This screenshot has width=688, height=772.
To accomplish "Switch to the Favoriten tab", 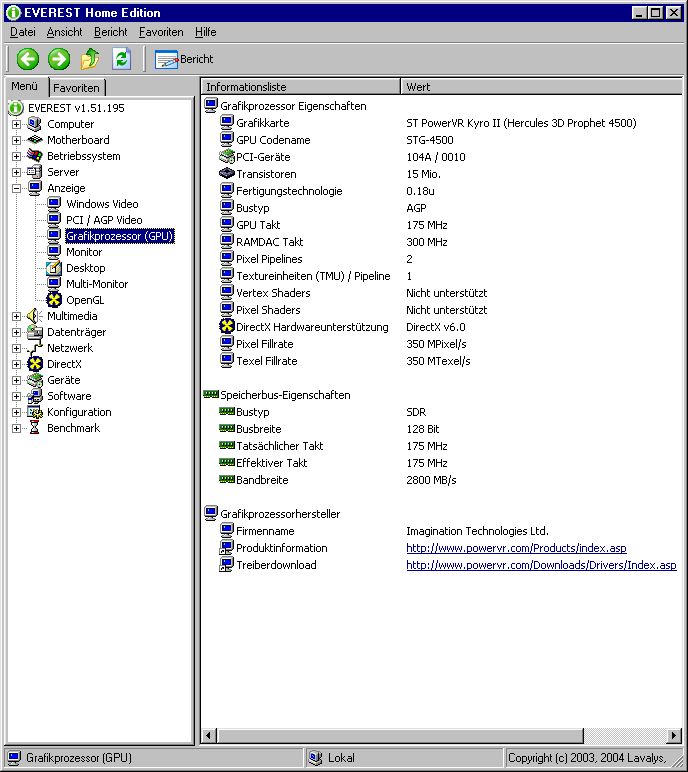I will pyautogui.click(x=76, y=88).
